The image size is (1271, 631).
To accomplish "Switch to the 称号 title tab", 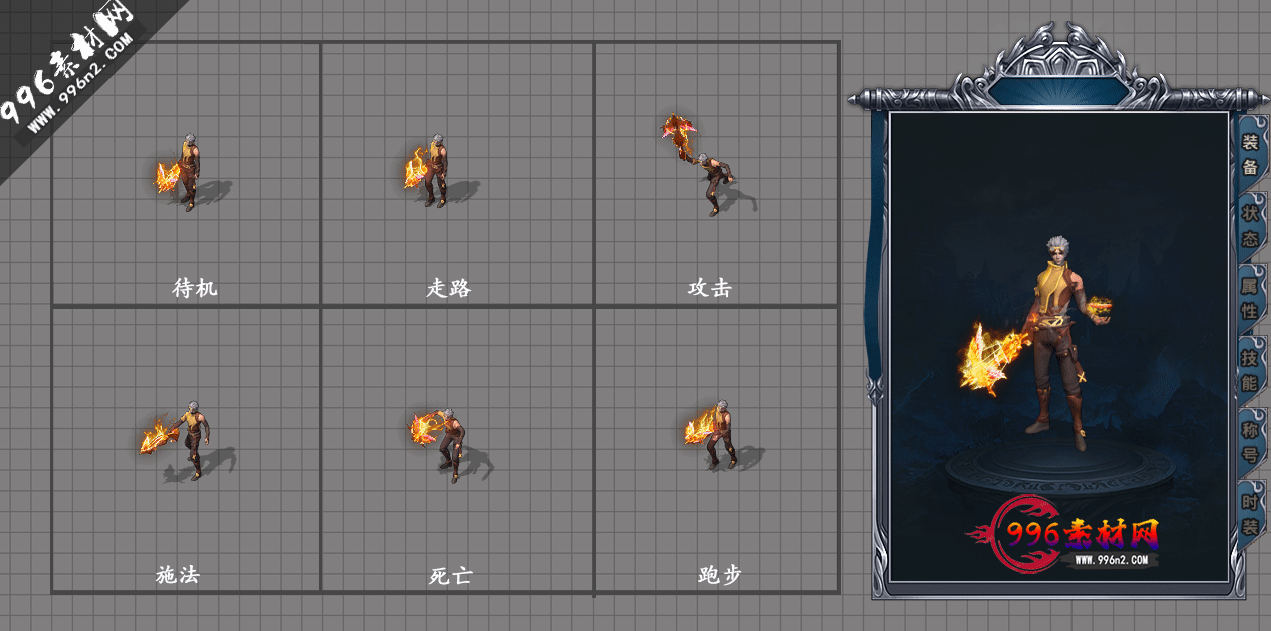I will click(x=1250, y=442).
